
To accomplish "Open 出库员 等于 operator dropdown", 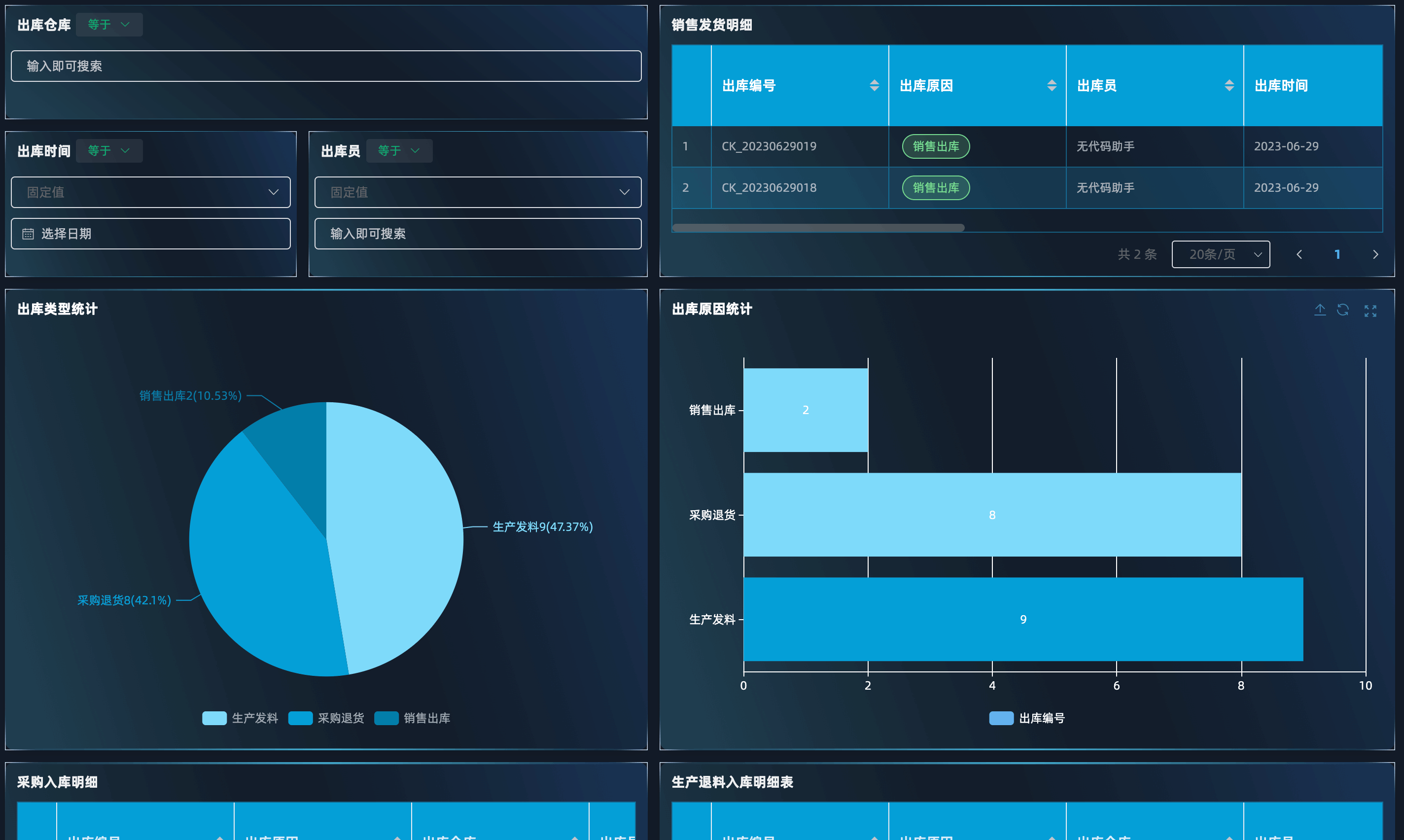I will click(x=399, y=150).
